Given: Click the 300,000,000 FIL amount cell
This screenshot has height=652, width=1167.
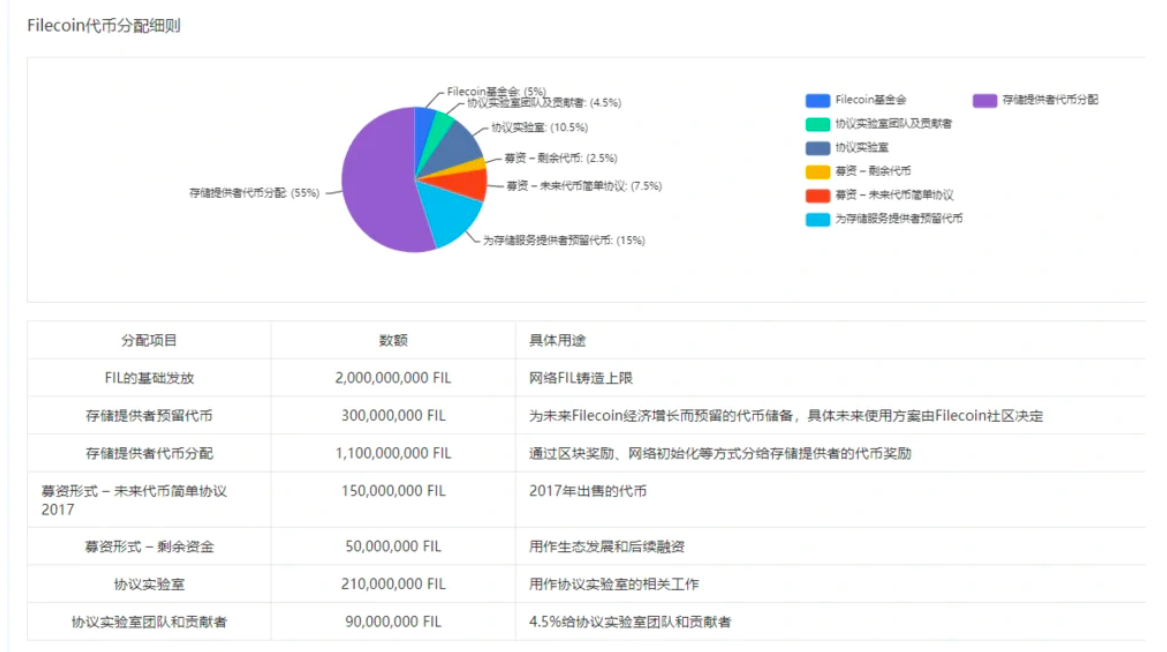Looking at the screenshot, I should pos(393,415).
